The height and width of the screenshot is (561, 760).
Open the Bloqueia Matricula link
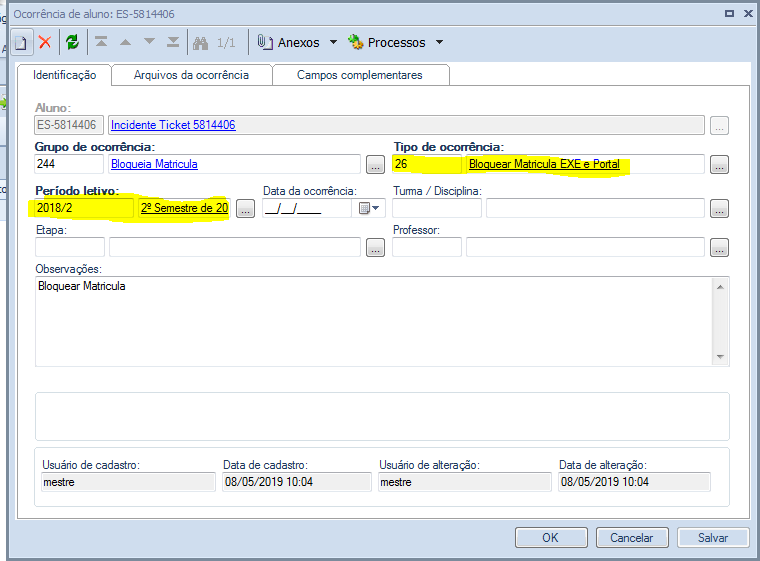click(154, 164)
